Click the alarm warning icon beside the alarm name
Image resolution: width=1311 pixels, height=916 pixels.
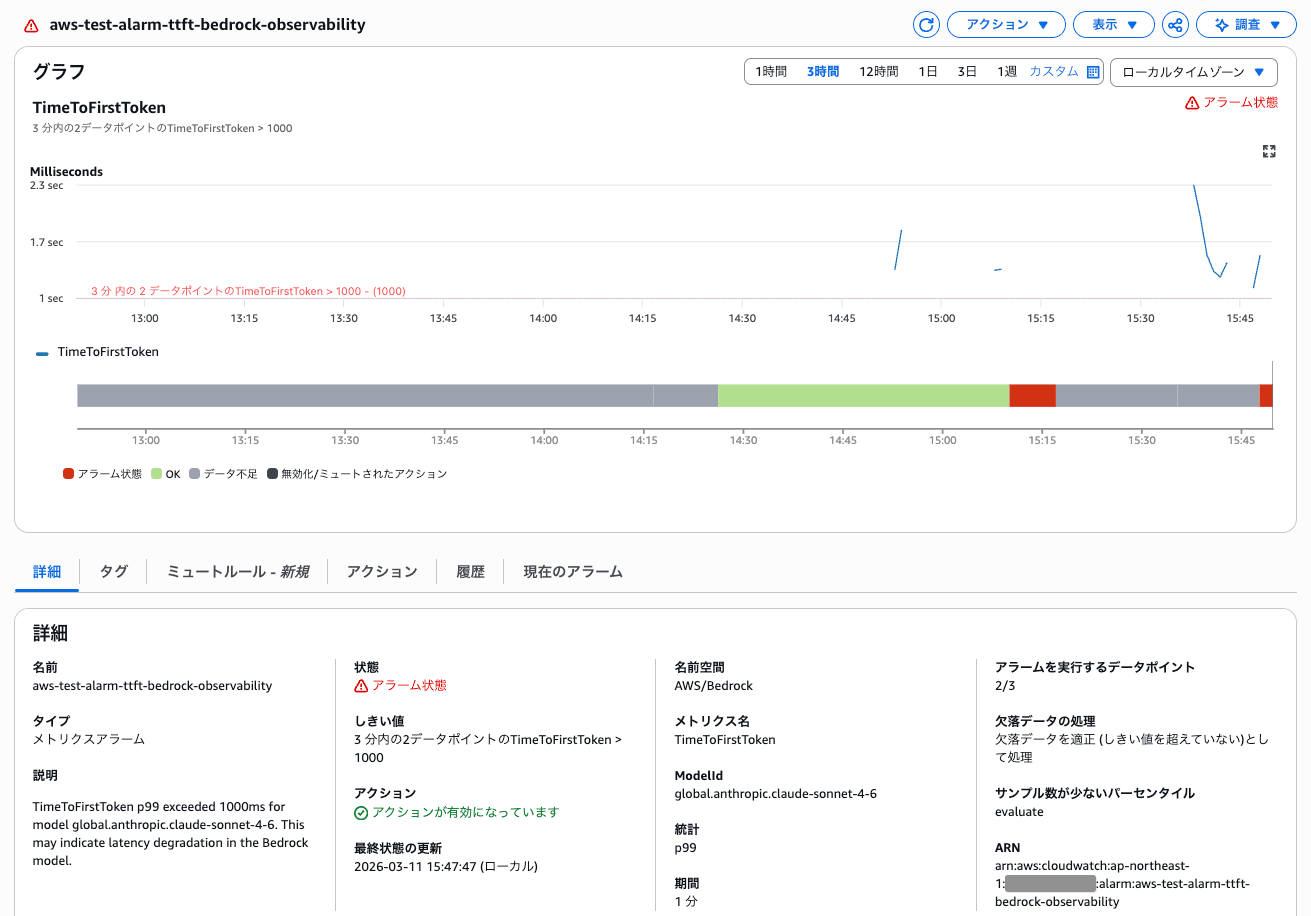point(30,24)
